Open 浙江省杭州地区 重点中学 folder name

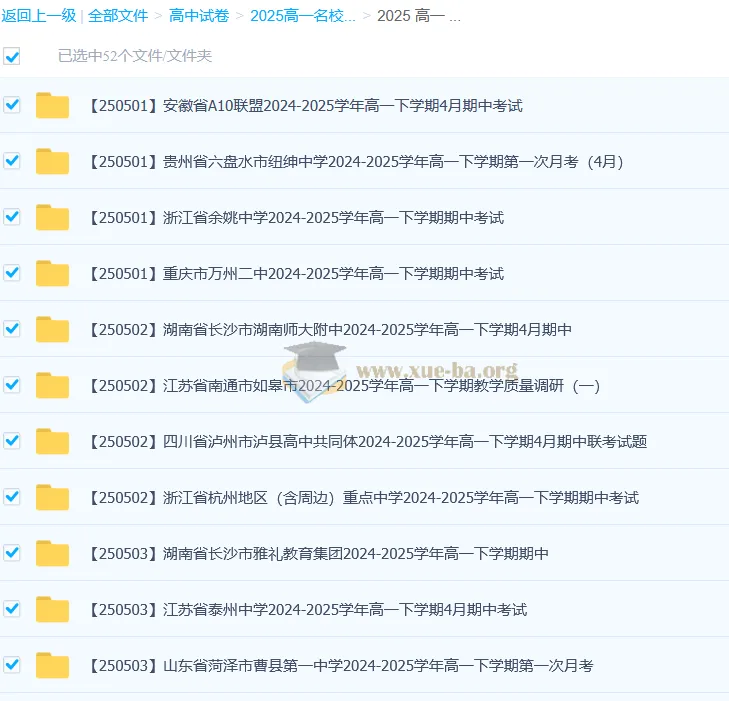363,497
